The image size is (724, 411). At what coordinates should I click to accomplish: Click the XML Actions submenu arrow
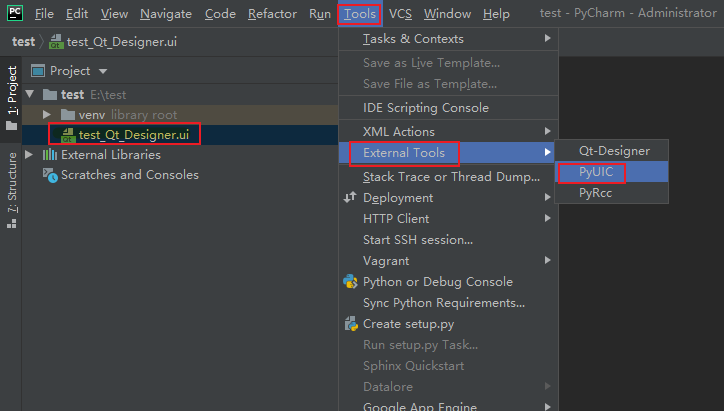547,131
